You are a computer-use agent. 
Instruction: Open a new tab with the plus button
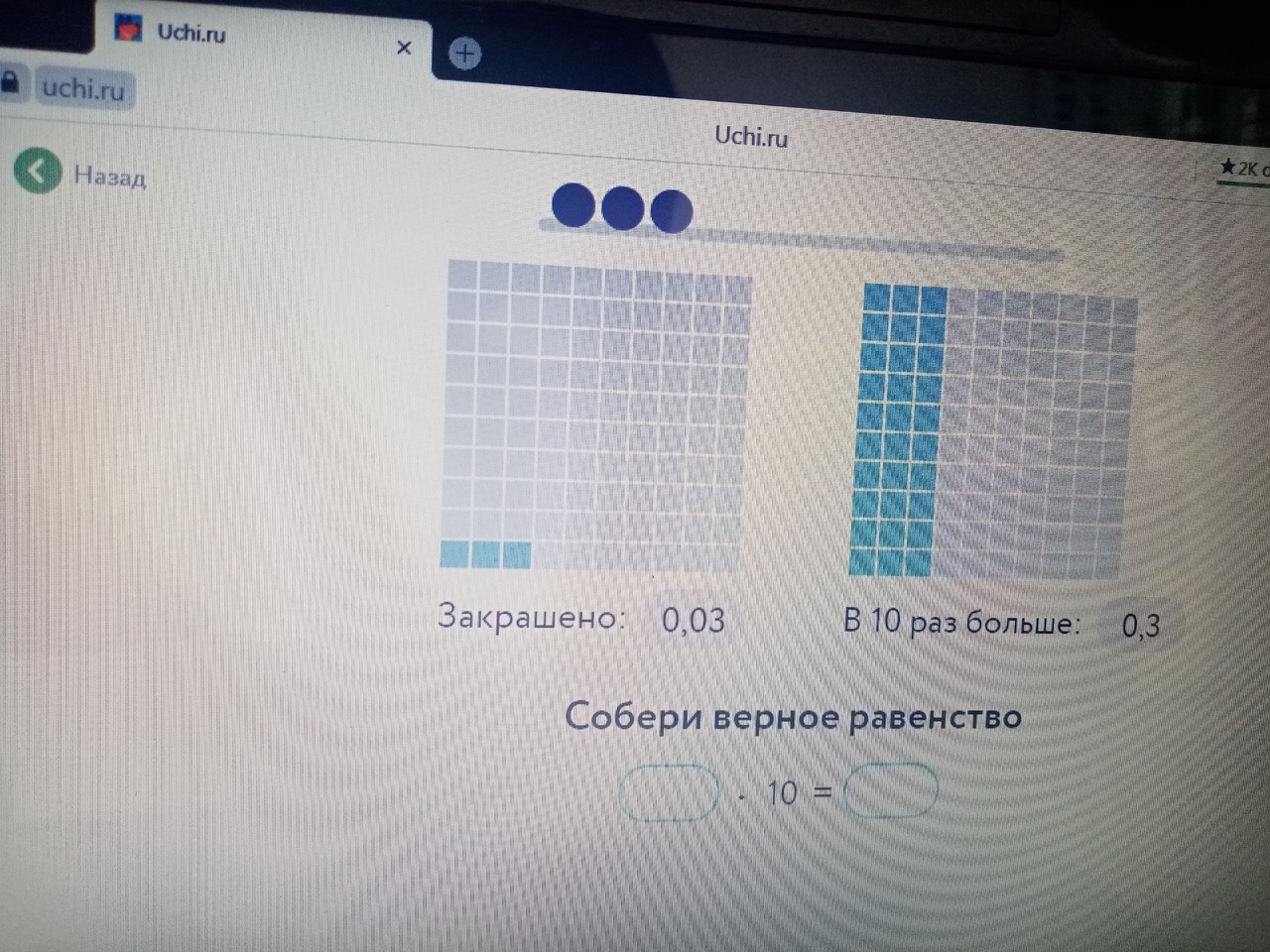tap(464, 54)
